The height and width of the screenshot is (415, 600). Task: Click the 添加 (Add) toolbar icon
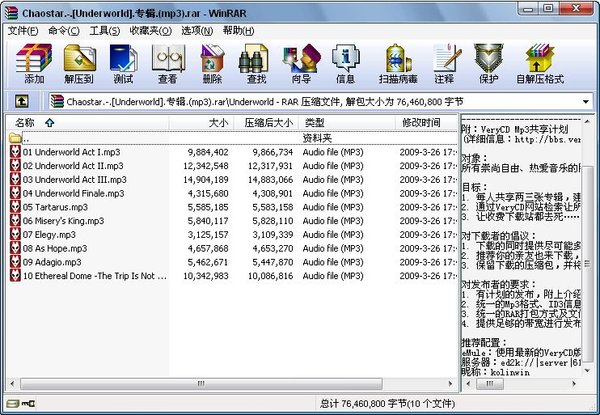[x=34, y=63]
